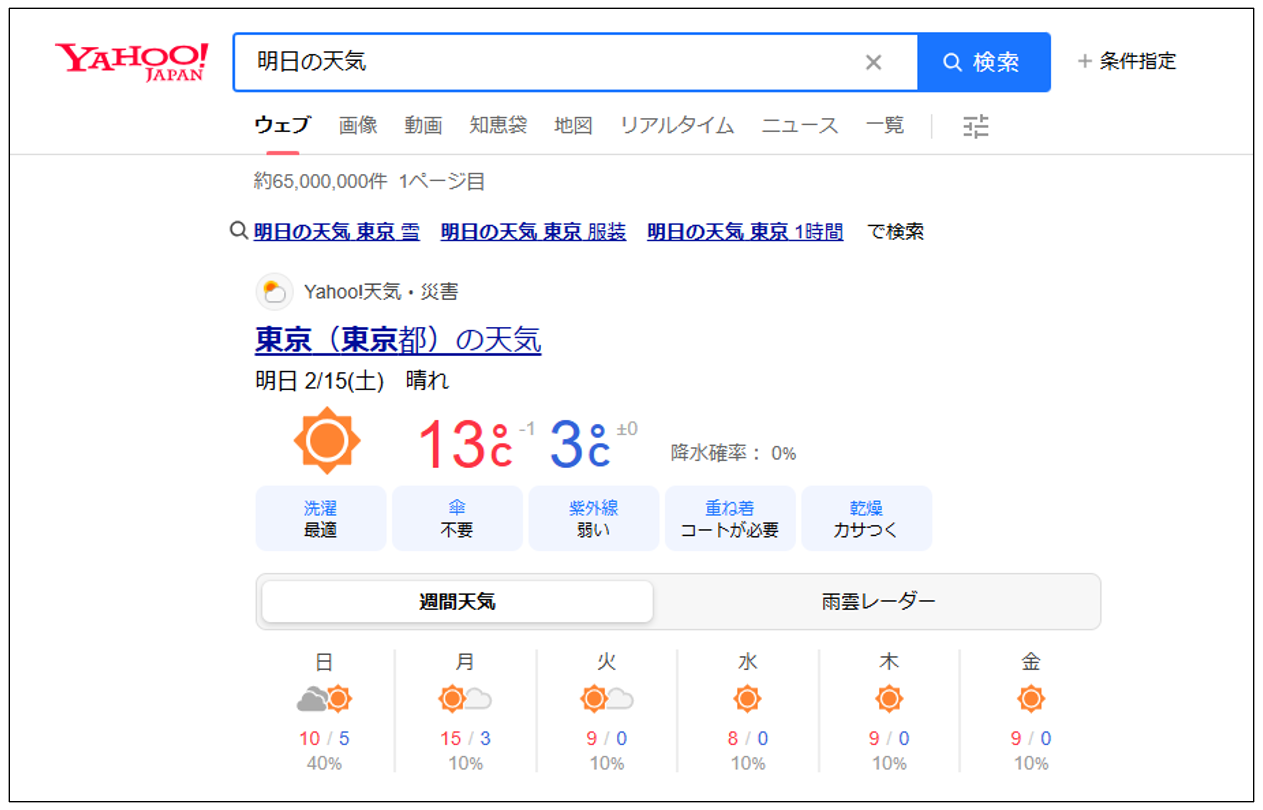Click the 金 day label
Image resolution: width=1263 pixels, height=810 pixels.
(1031, 662)
